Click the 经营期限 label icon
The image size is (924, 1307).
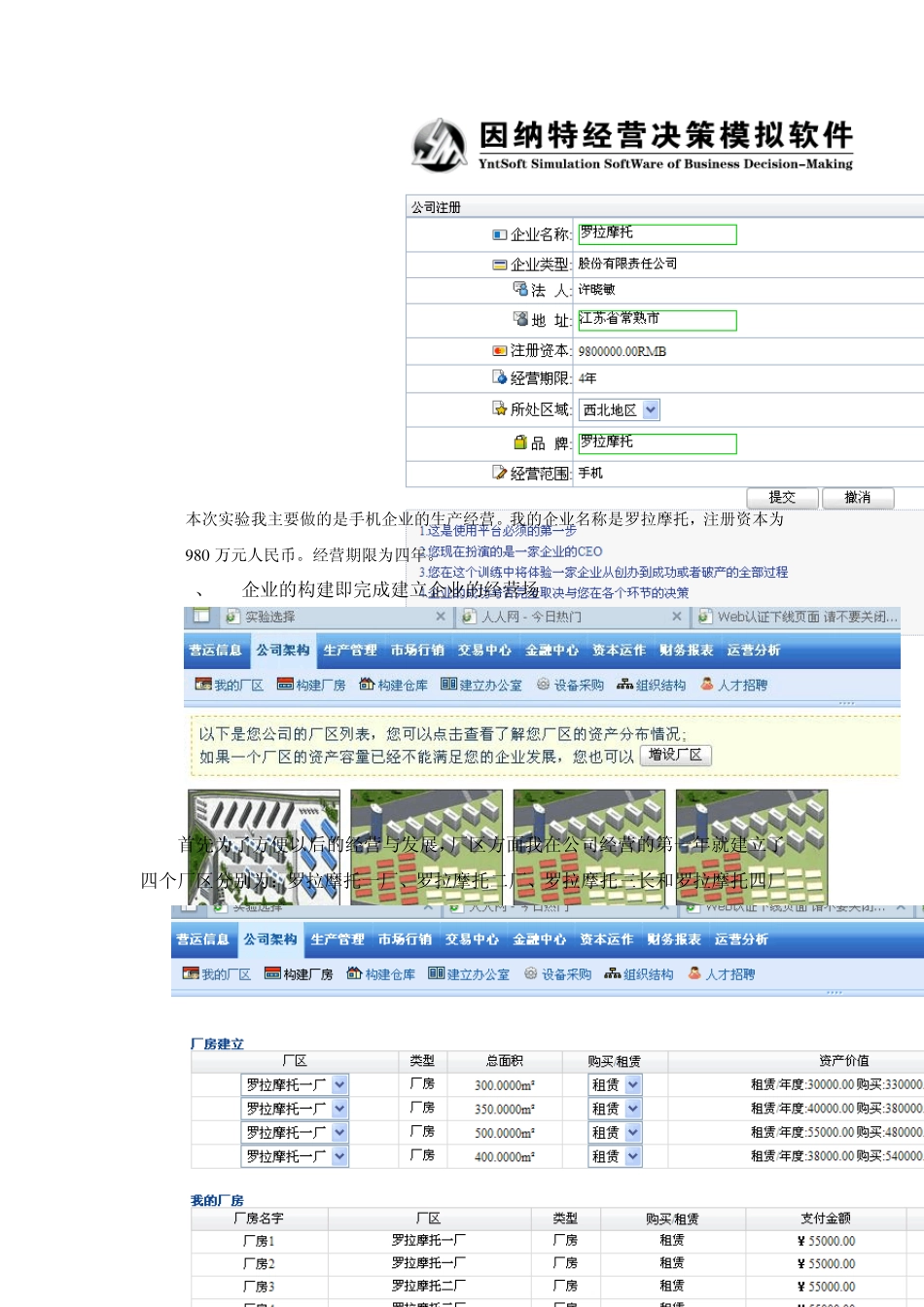click(500, 377)
